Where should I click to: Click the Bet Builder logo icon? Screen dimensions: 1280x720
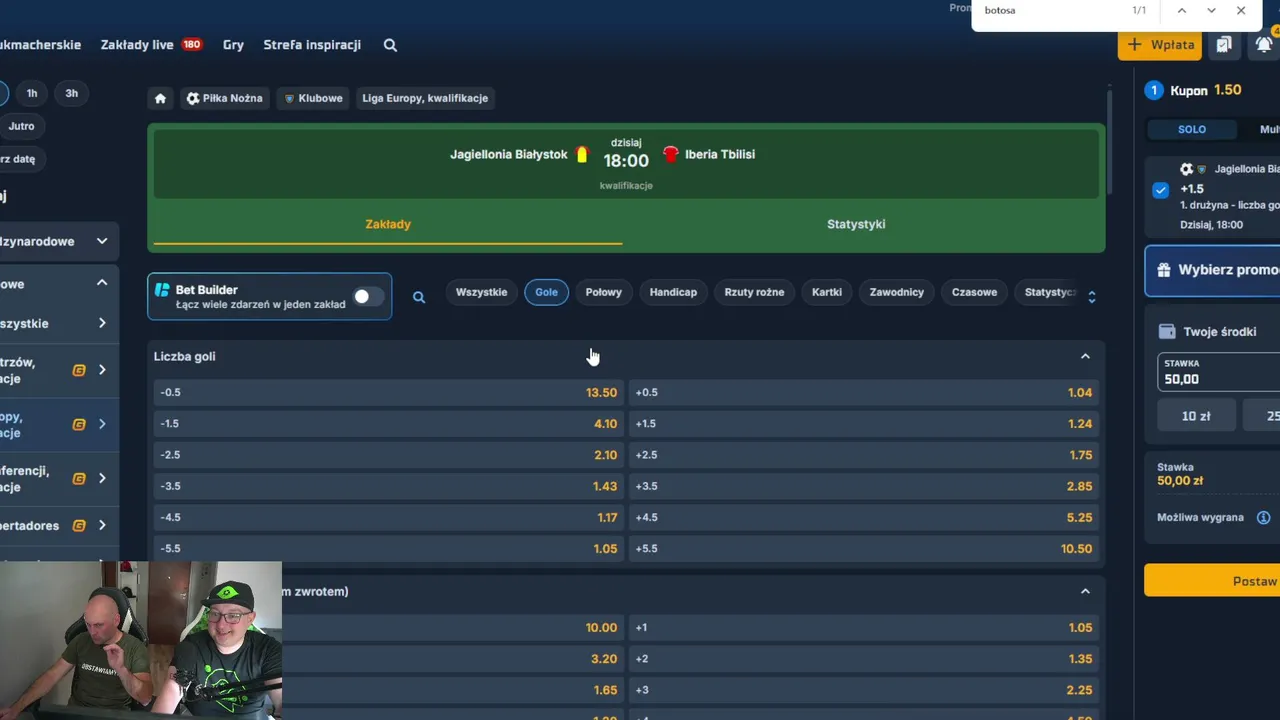pos(162,290)
